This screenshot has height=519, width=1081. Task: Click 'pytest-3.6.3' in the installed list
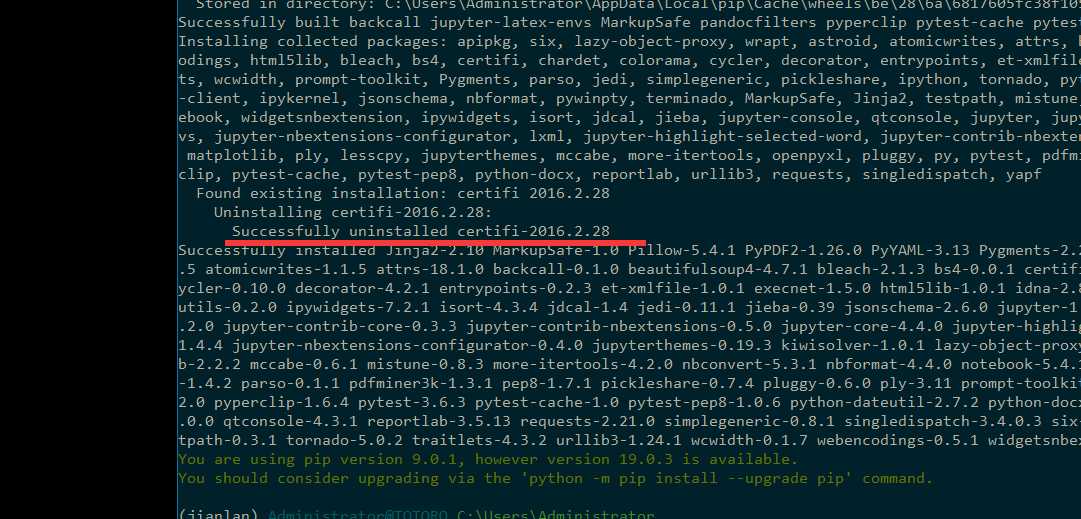coord(412,403)
